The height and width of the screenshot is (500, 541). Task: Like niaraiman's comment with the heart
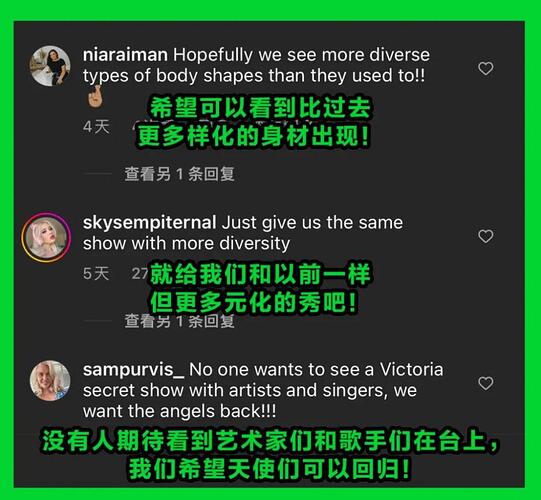486,68
